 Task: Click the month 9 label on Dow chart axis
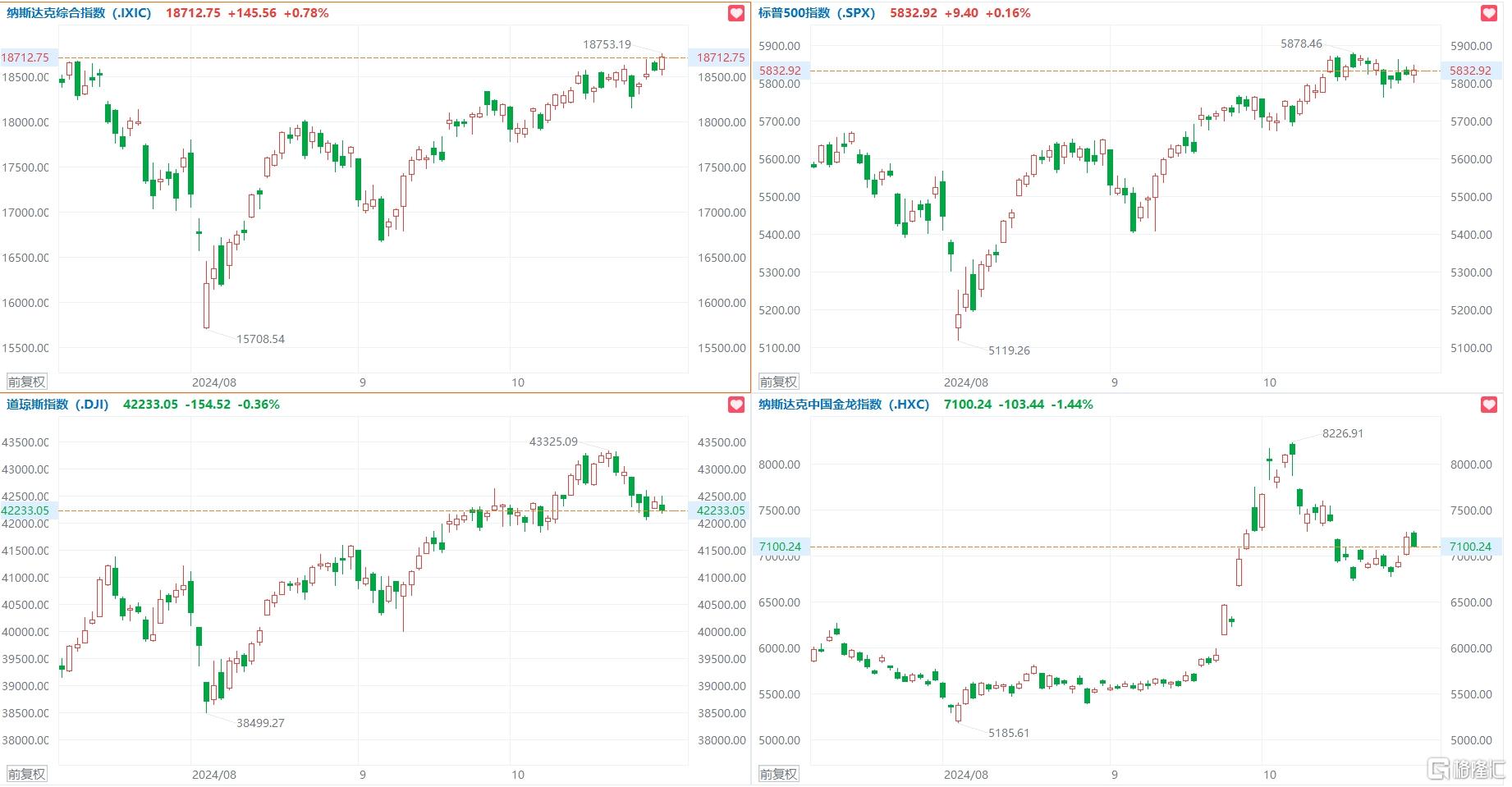tap(363, 775)
